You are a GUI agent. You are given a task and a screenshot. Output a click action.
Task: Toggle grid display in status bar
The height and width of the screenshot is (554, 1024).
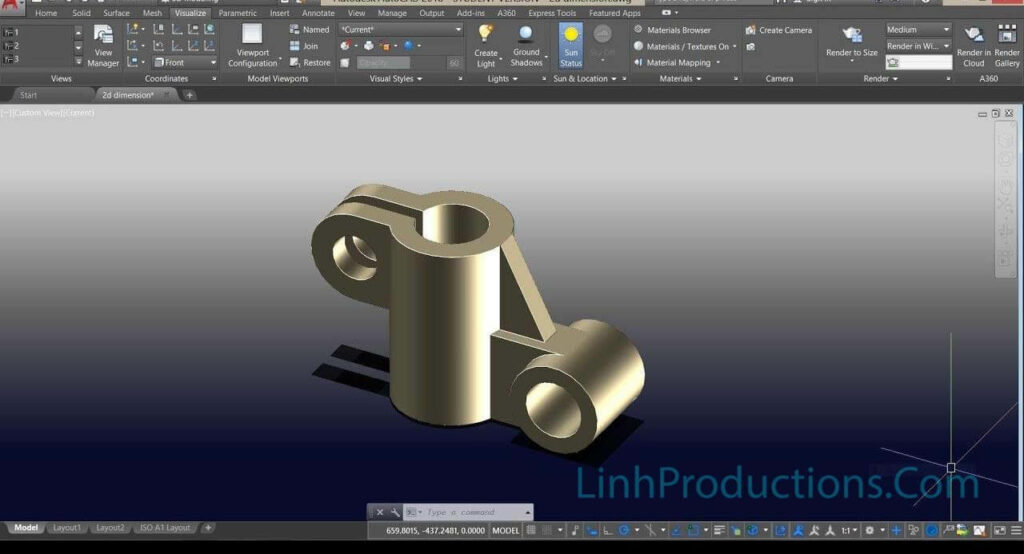[x=531, y=530]
